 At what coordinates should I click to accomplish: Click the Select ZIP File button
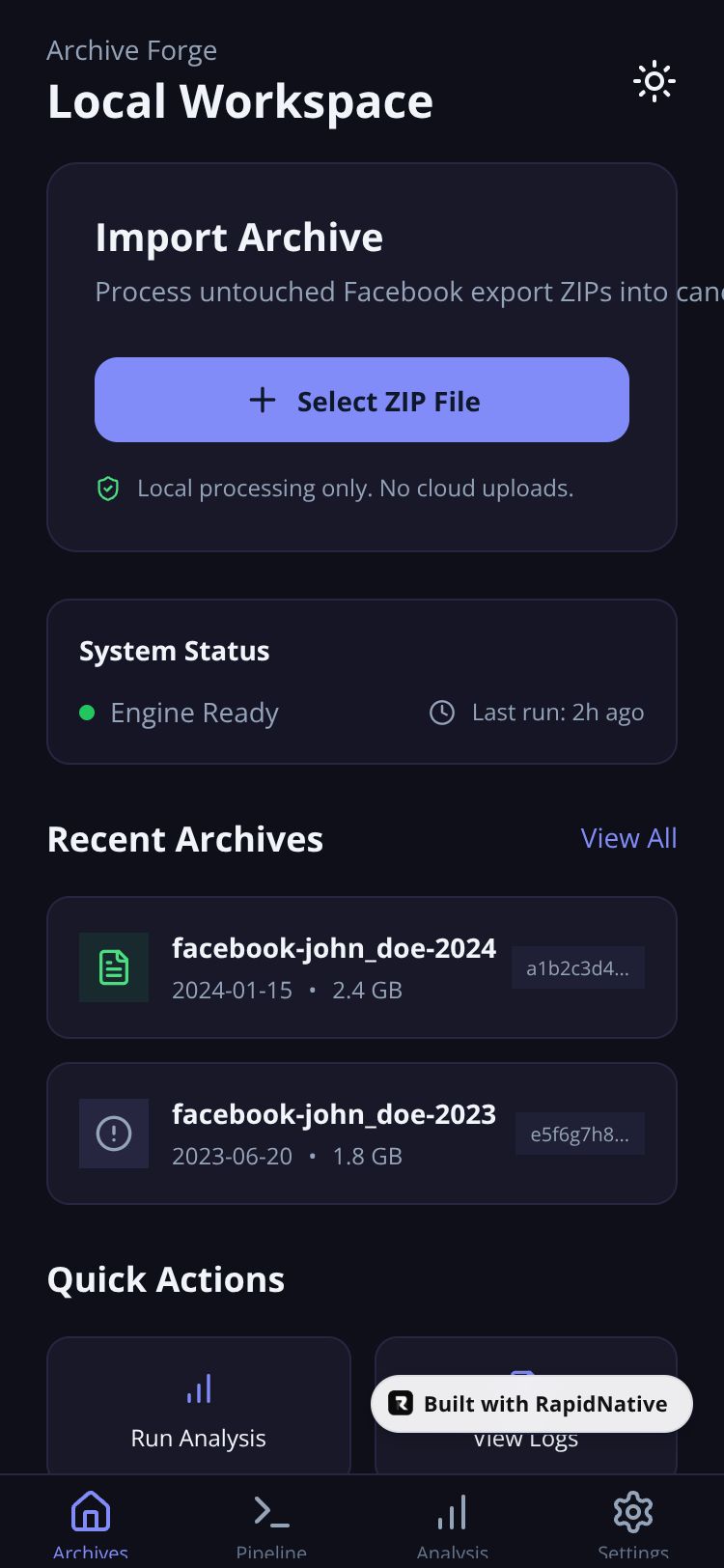point(362,400)
